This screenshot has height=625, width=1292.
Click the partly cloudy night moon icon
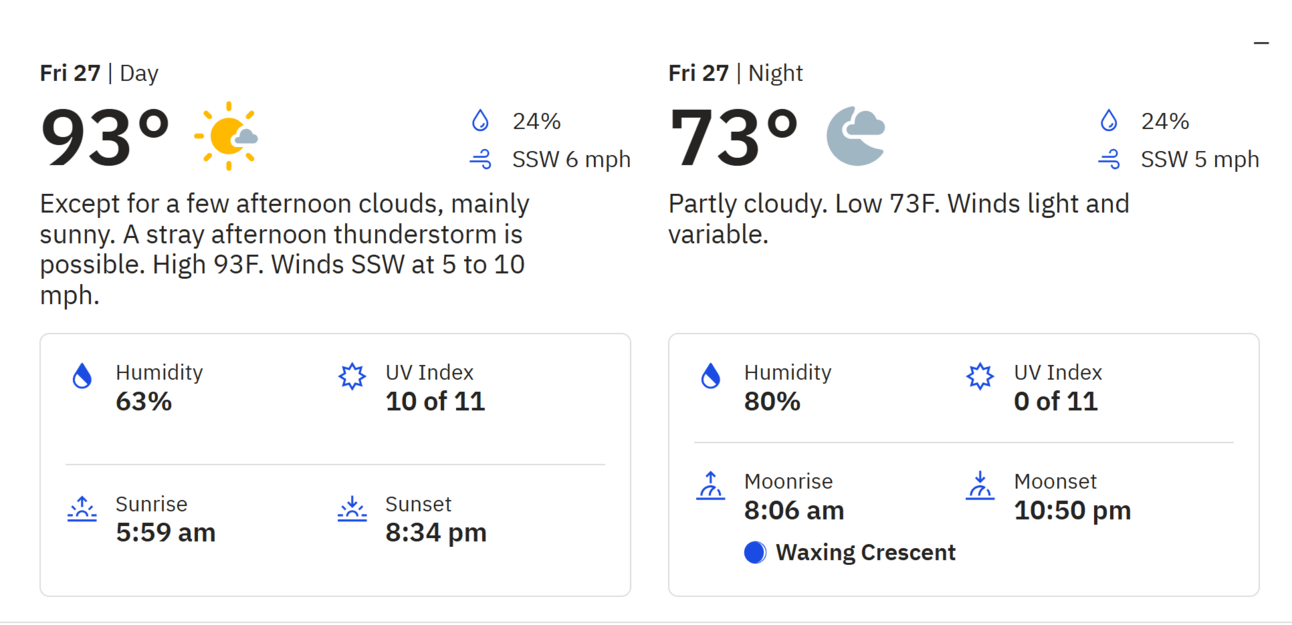tap(856, 135)
